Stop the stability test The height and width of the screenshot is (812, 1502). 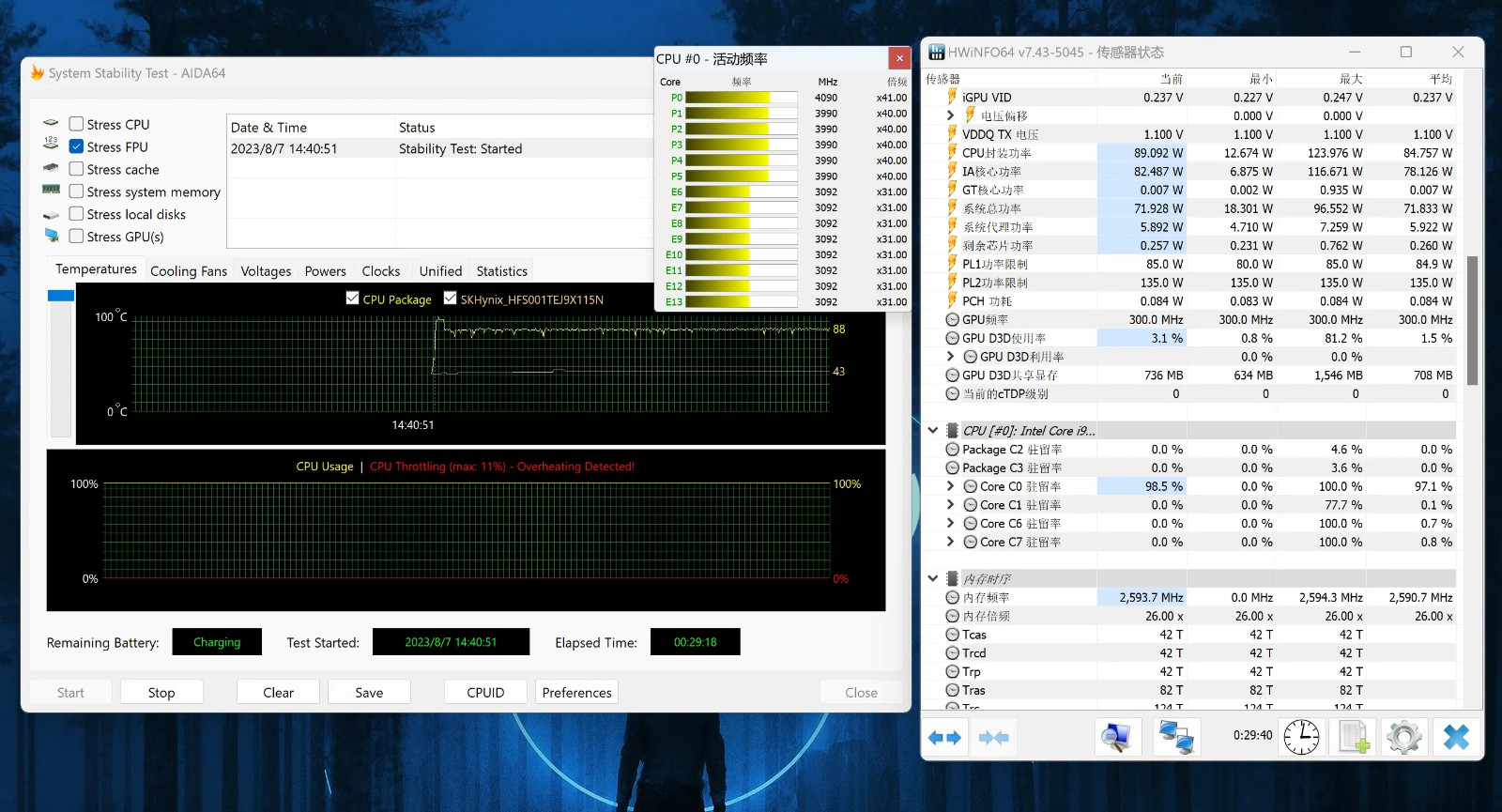coord(161,692)
